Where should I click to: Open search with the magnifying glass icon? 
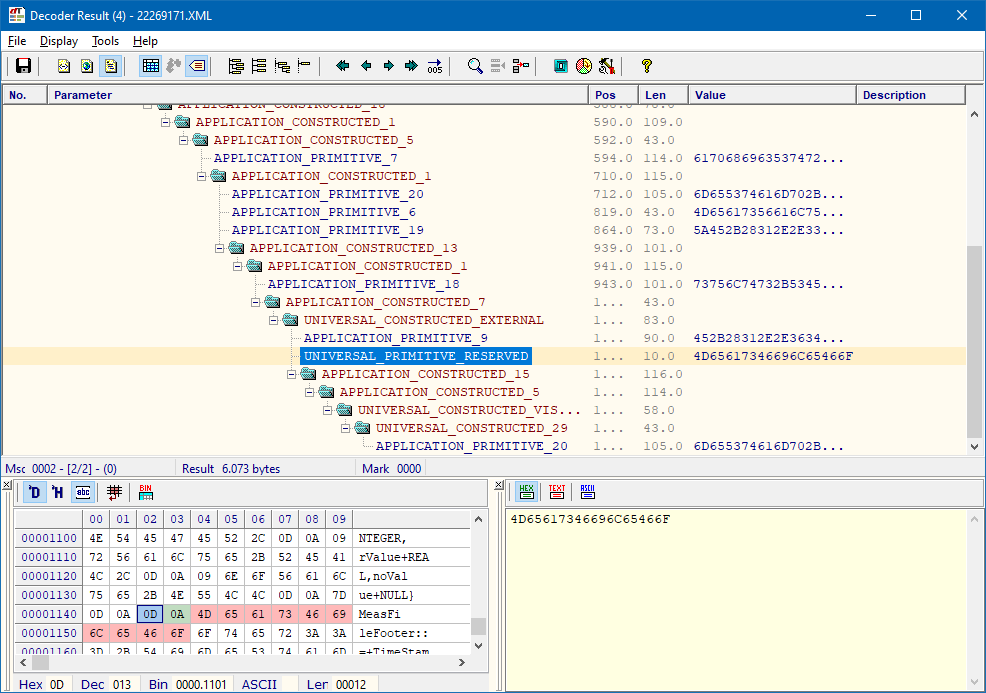coord(475,66)
